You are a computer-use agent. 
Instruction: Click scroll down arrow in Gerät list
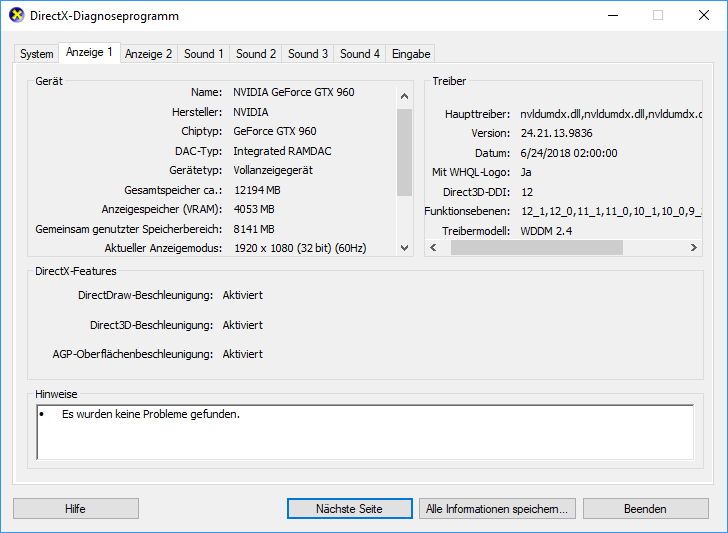click(x=404, y=248)
